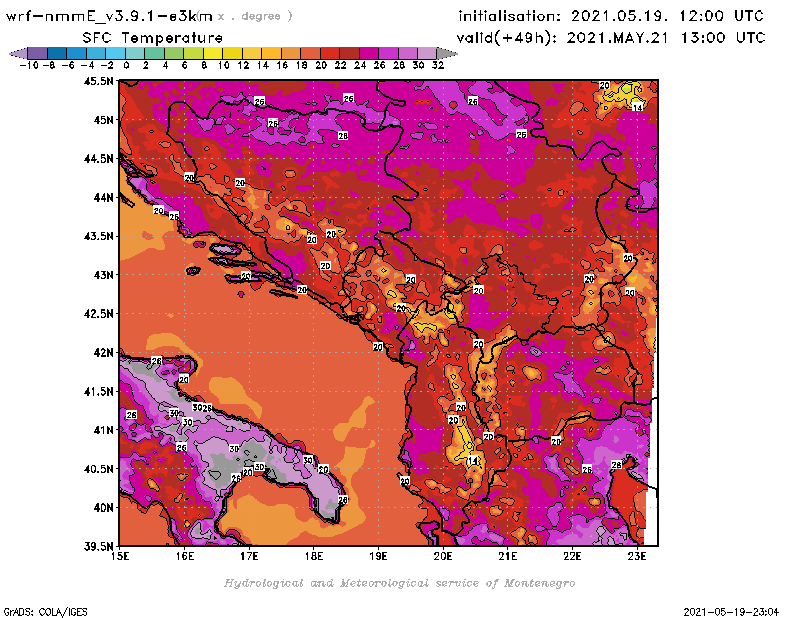Click the purple swatch between -10 and -8
800x618 pixels.
(x=38, y=53)
